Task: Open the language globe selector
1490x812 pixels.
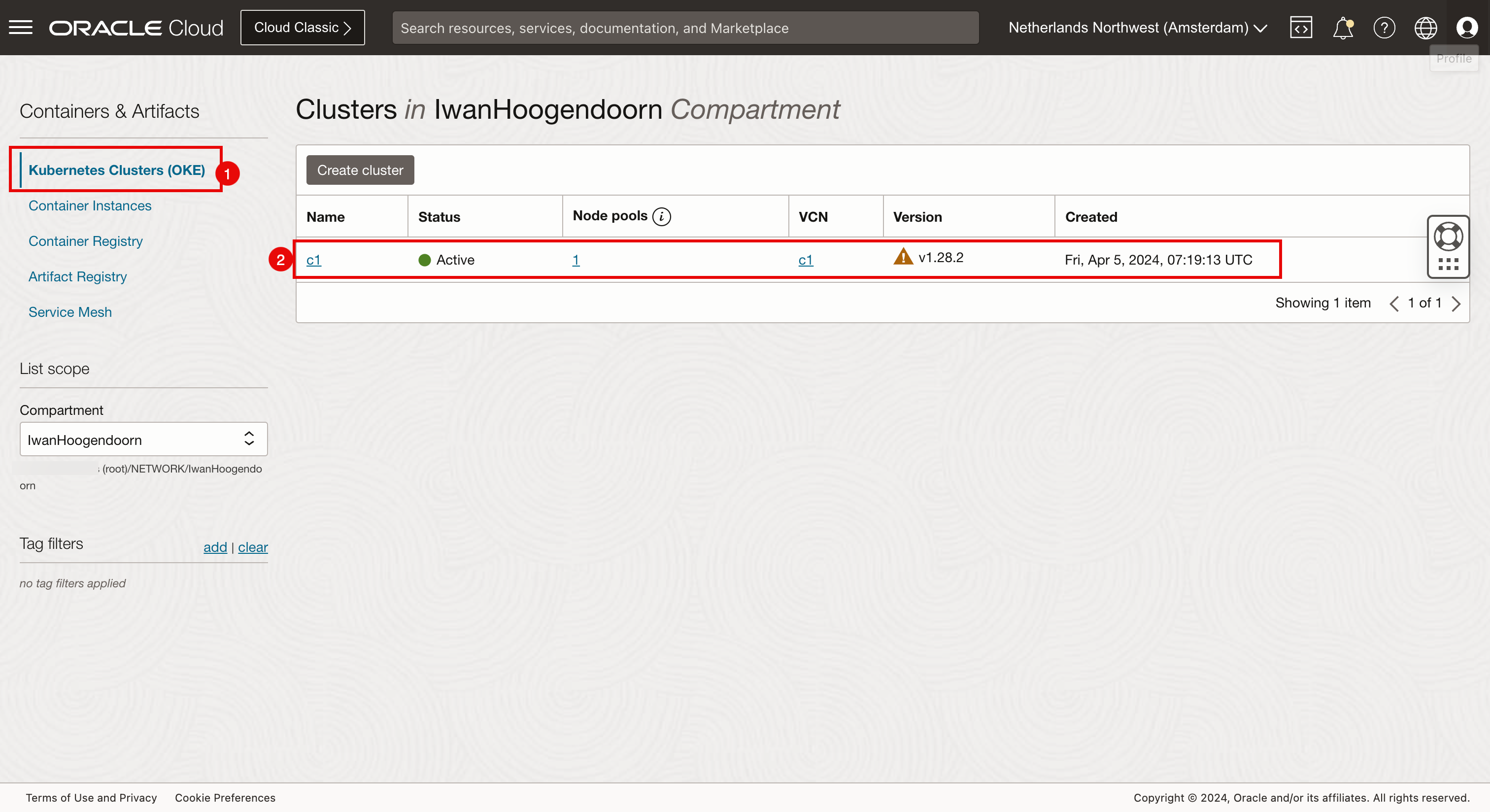Action: pos(1425,27)
